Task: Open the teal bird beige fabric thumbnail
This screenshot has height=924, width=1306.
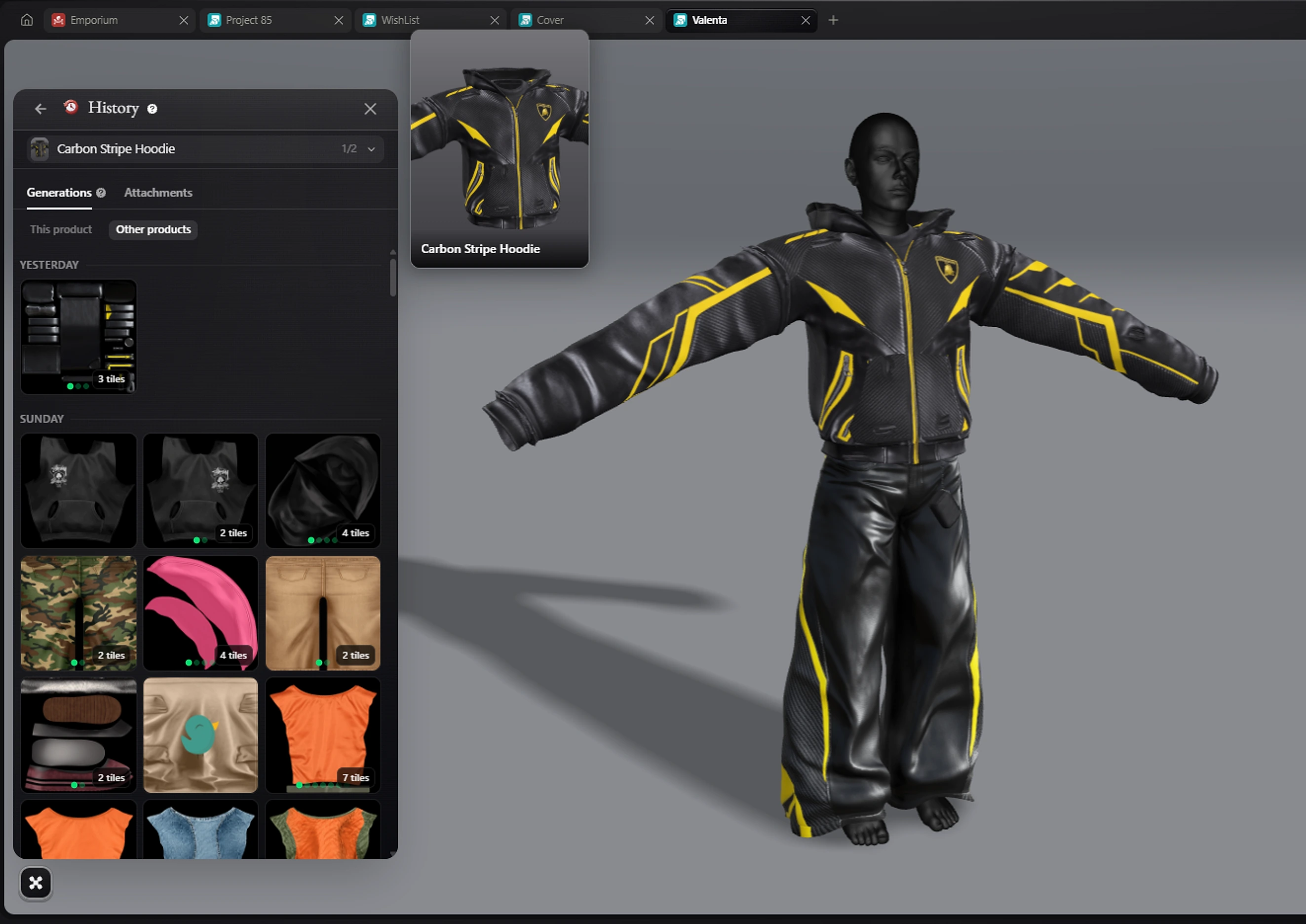Action: click(x=200, y=735)
